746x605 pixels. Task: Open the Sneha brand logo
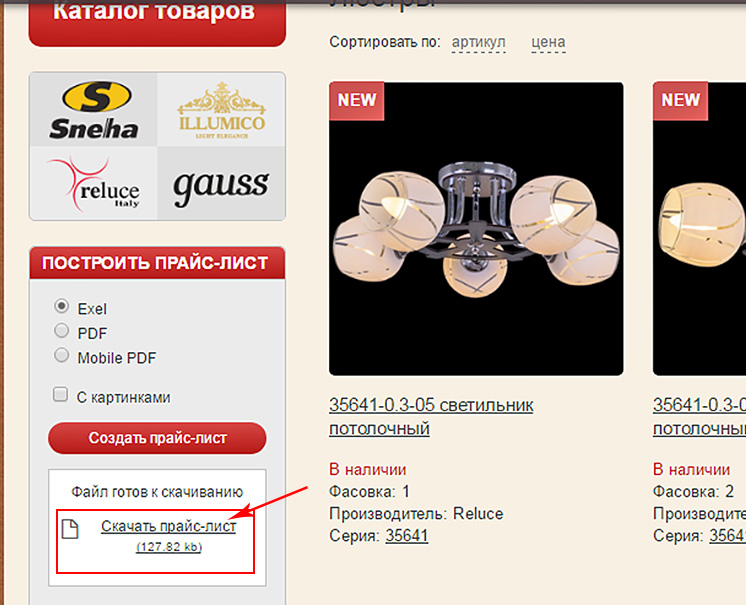point(94,110)
